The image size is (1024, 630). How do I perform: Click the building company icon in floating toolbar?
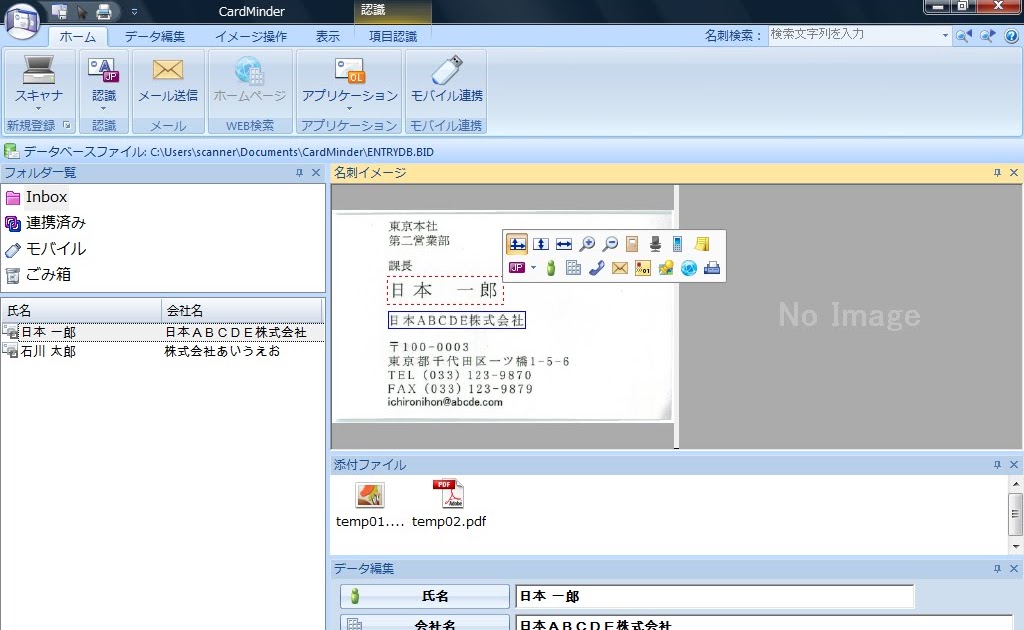(573, 268)
